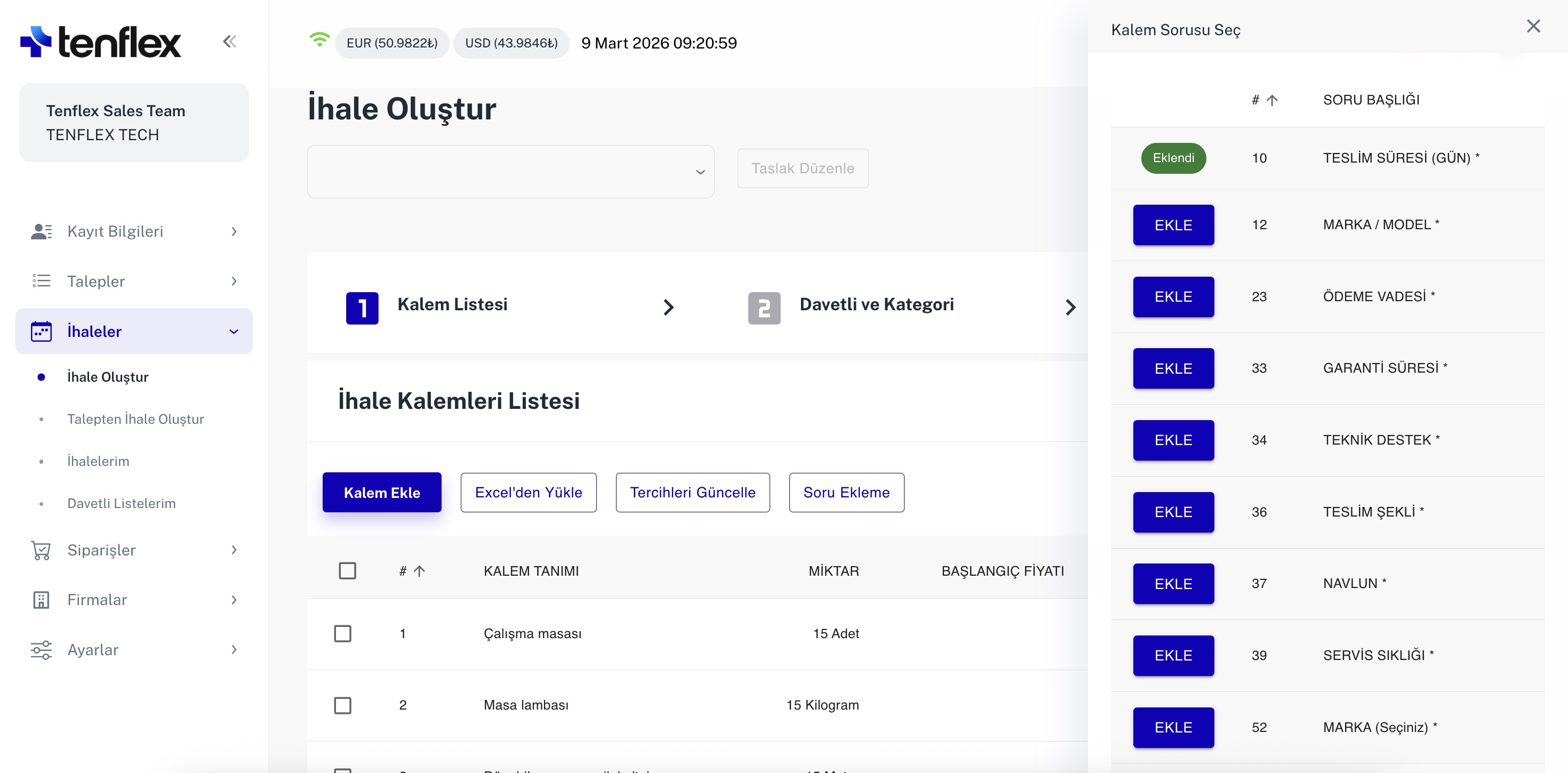Click the step 2 number badge
The width and height of the screenshot is (1568, 773).
pos(764,308)
